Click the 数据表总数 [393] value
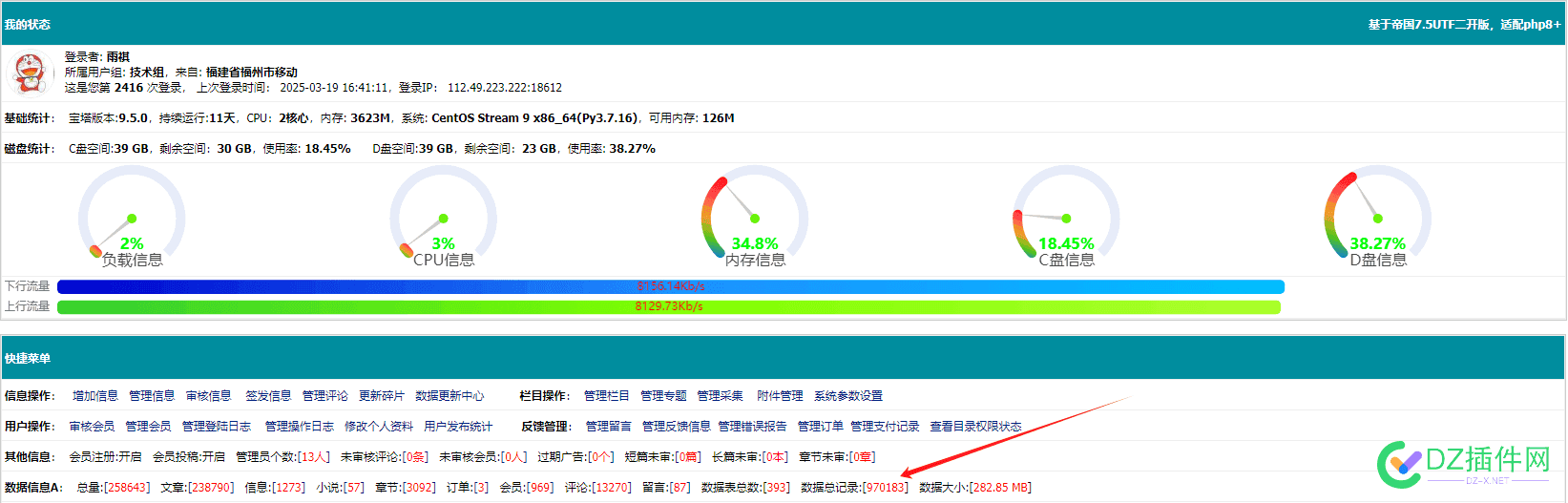This screenshot has width=1568, height=503. [x=776, y=488]
